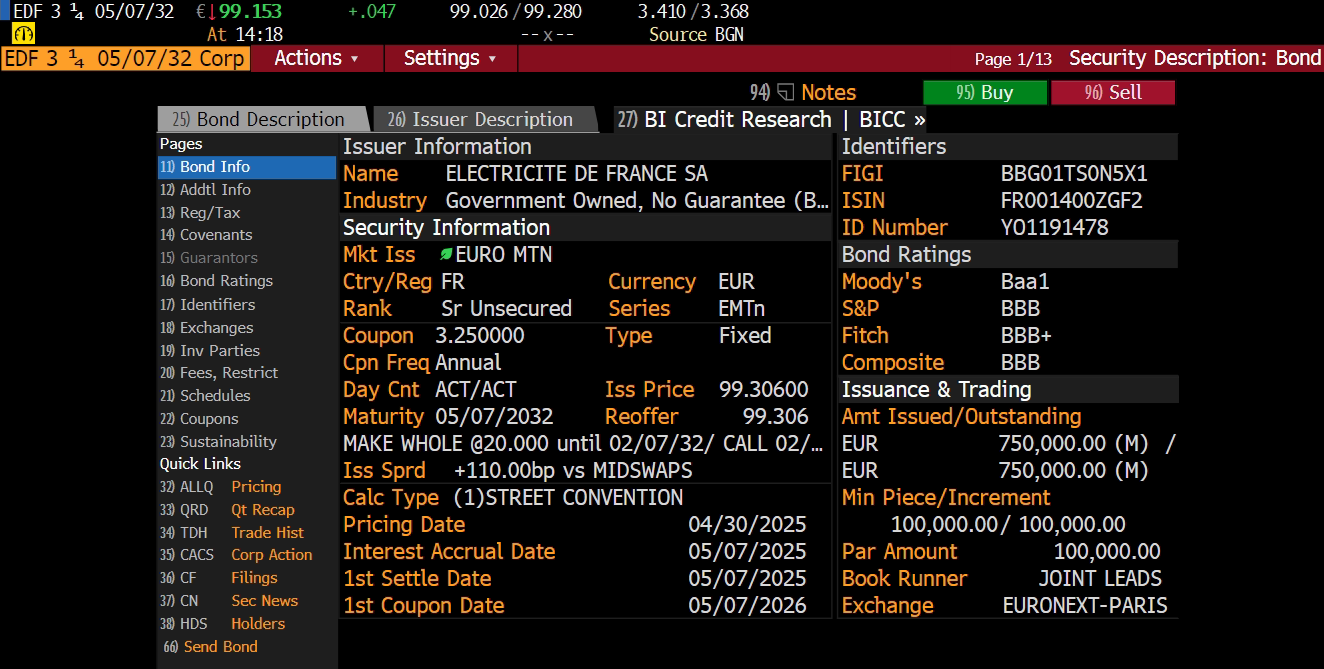Open the Inv Parties page
The image size is (1324, 669).
pos(247,350)
